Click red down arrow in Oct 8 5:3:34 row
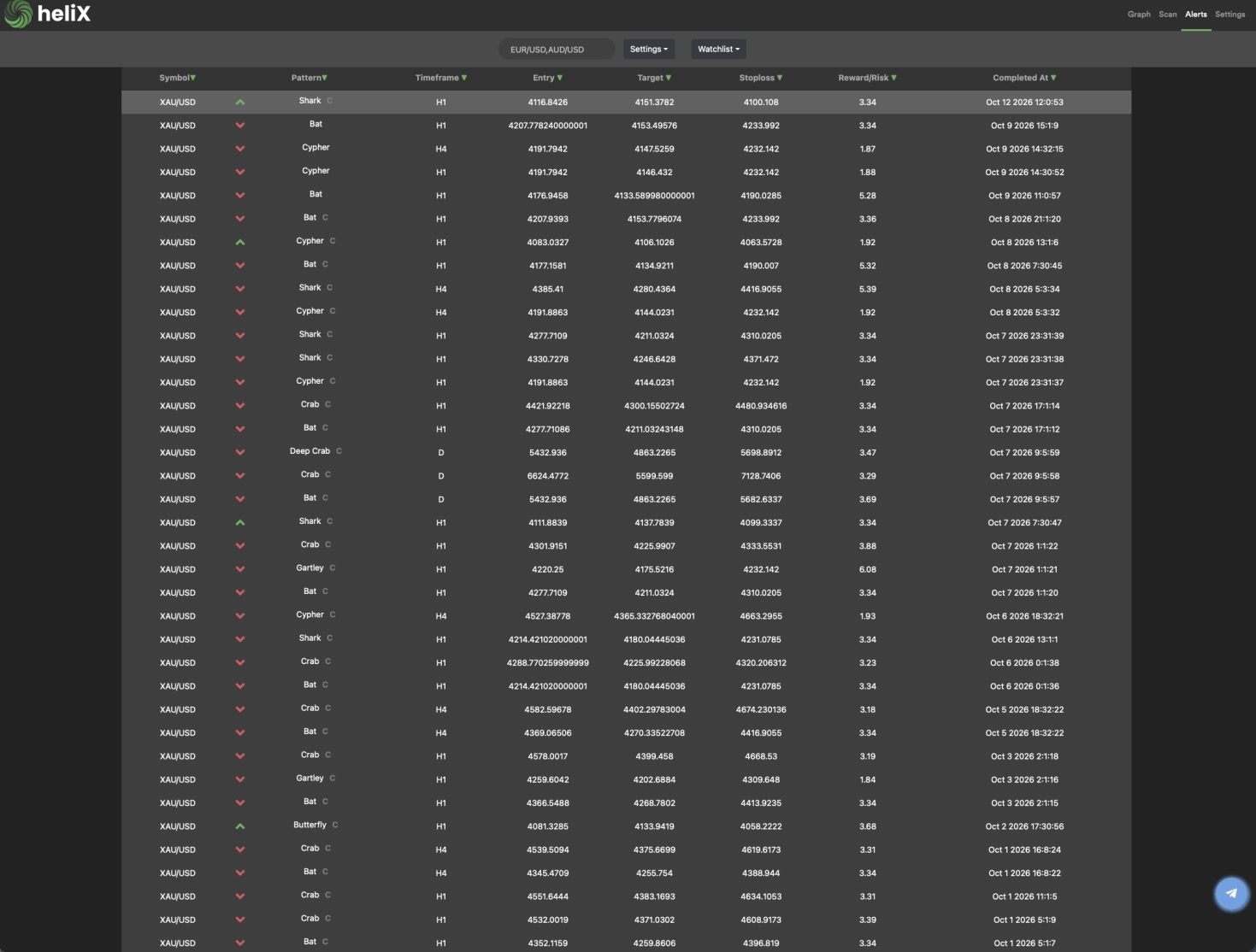 240,289
